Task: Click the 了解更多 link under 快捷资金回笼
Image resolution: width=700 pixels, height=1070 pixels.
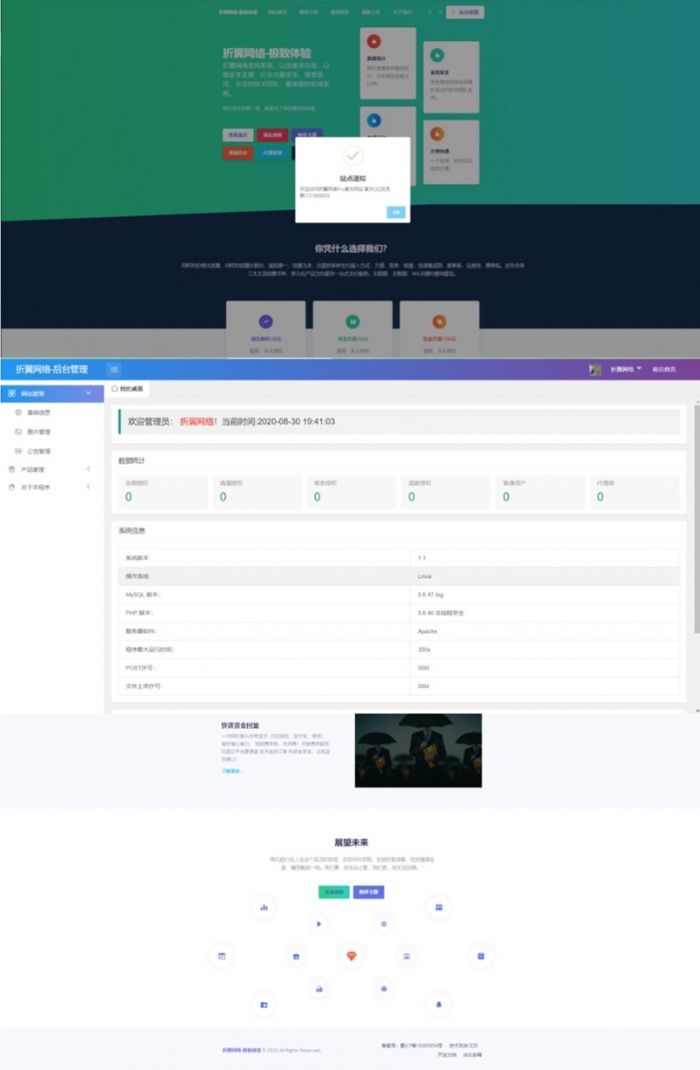Action: click(x=232, y=771)
